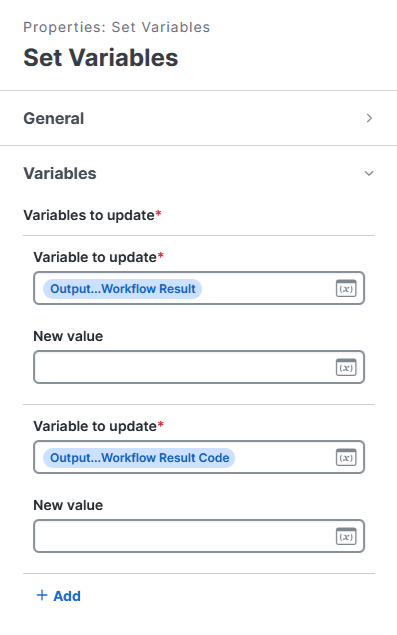Viewport: 397px width, 635px height.
Task: Open variable picker for first New value
Action: pyautogui.click(x=346, y=367)
